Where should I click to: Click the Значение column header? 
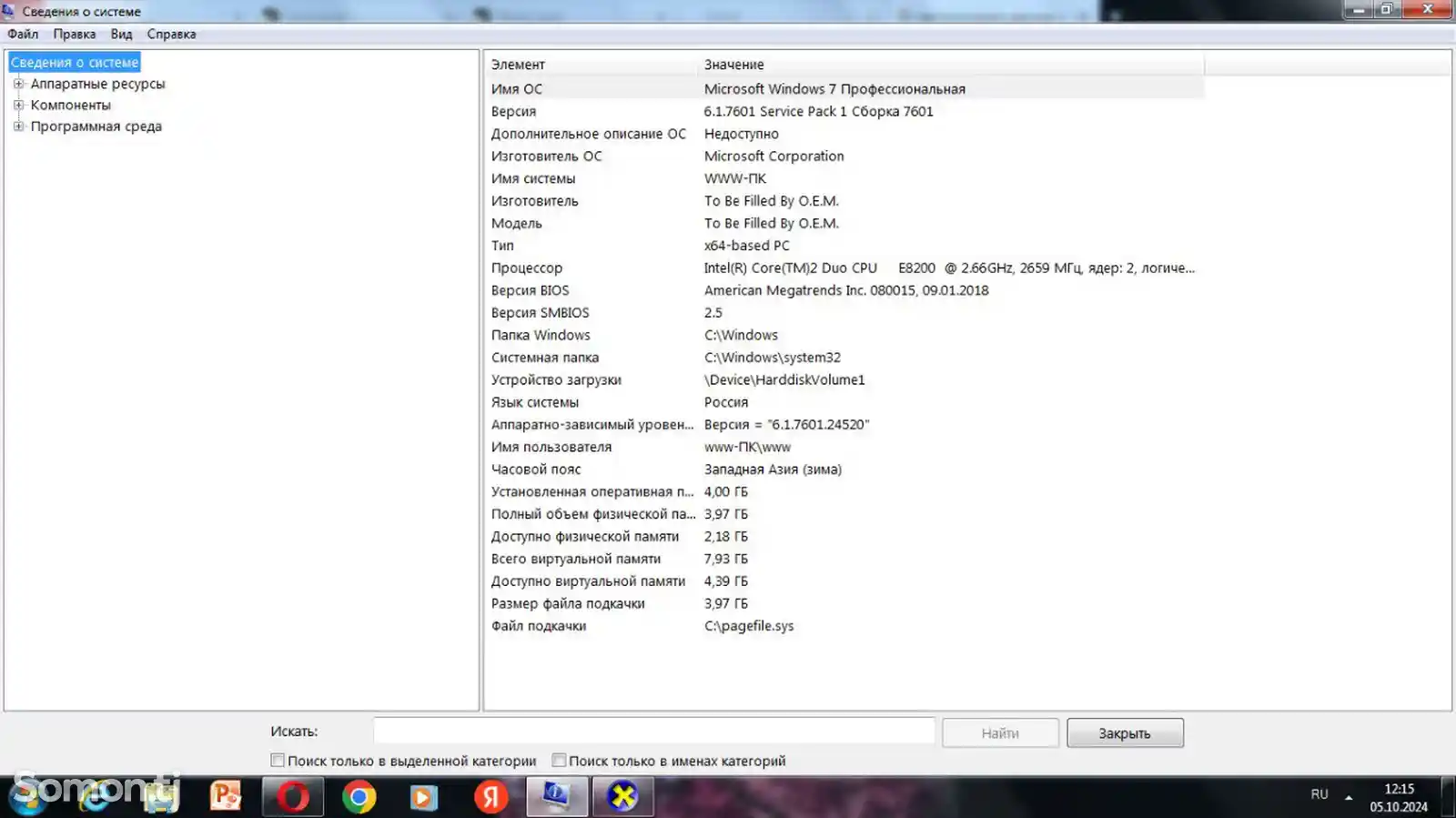(951, 65)
